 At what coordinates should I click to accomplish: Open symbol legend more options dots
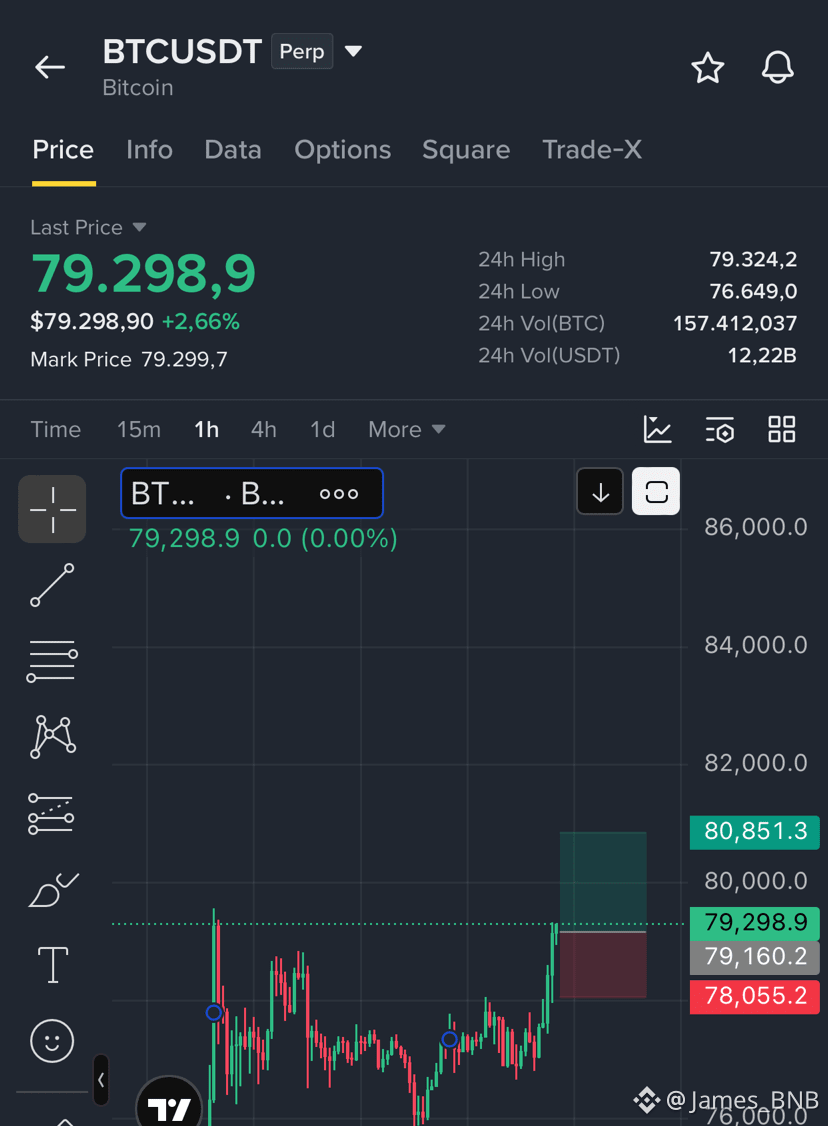[x=339, y=494]
